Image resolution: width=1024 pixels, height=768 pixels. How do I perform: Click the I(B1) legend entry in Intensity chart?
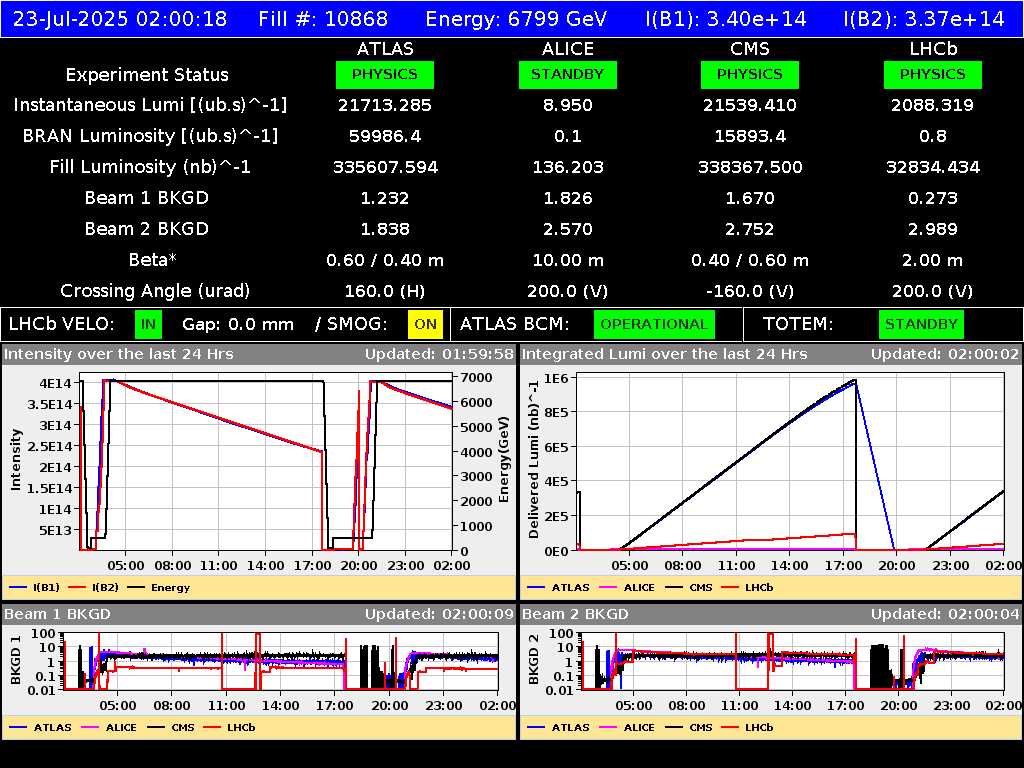coord(35,587)
